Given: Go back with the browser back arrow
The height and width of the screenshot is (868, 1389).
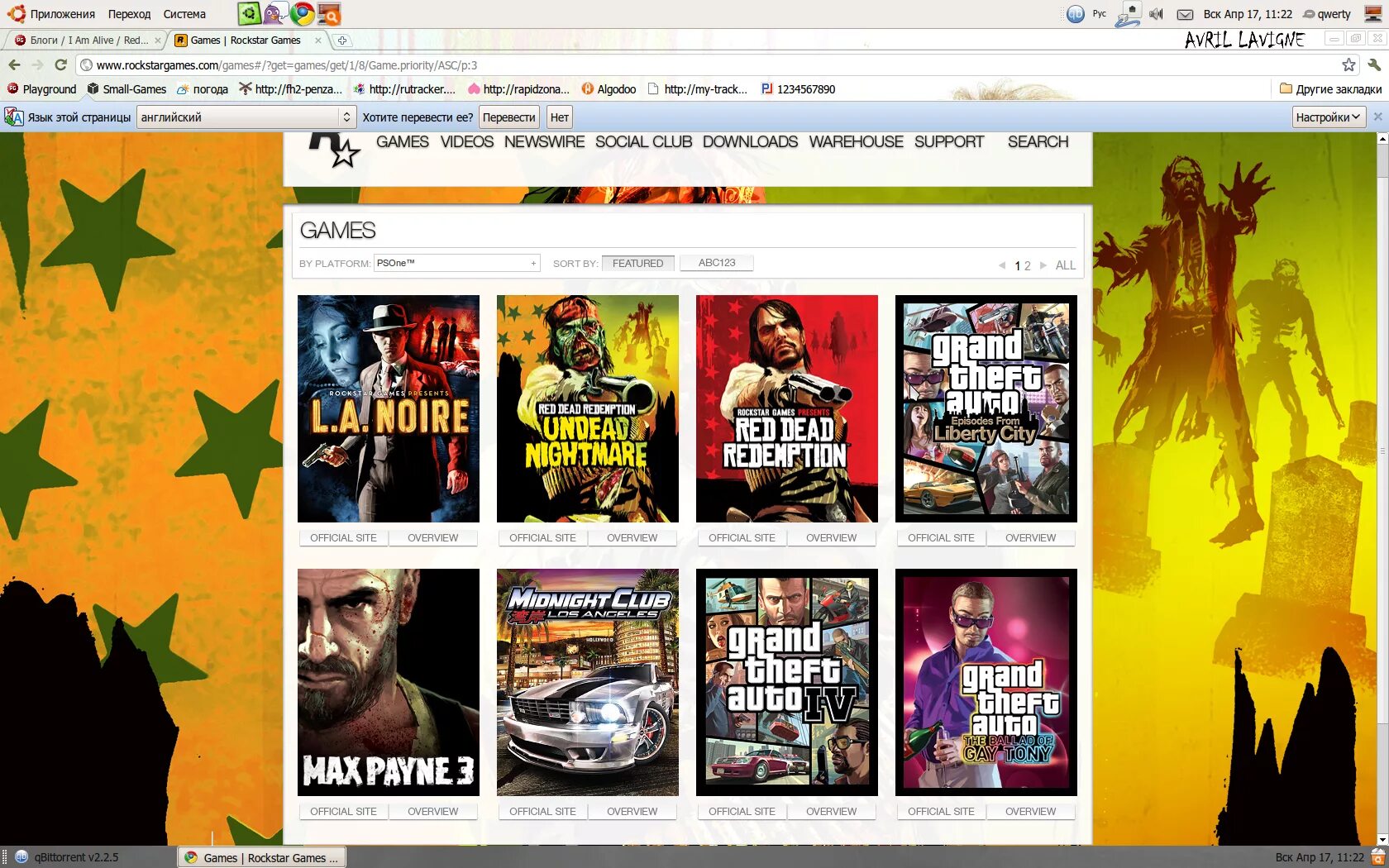Looking at the screenshot, I should (x=14, y=65).
